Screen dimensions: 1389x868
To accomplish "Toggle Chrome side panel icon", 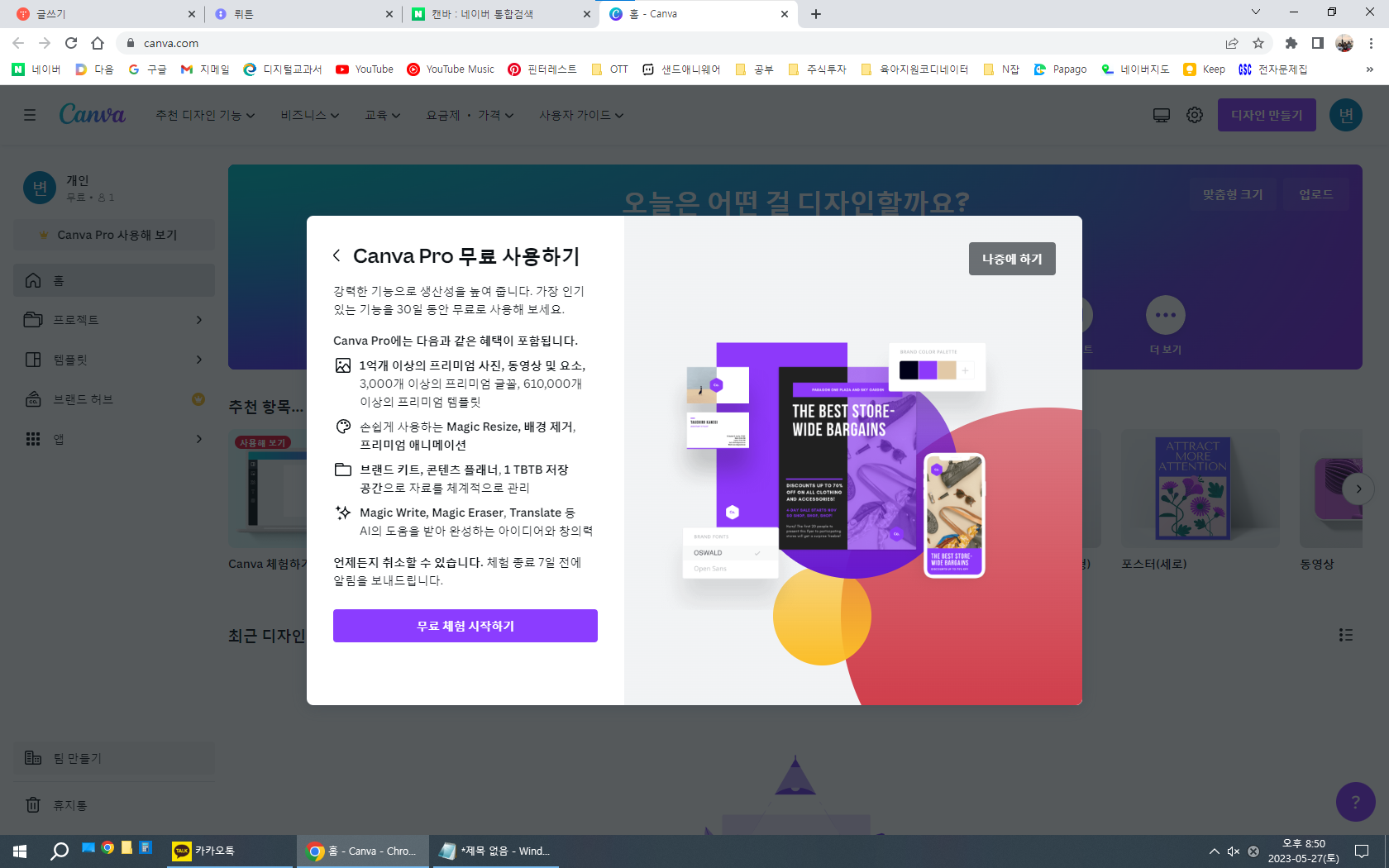I will (x=1318, y=43).
